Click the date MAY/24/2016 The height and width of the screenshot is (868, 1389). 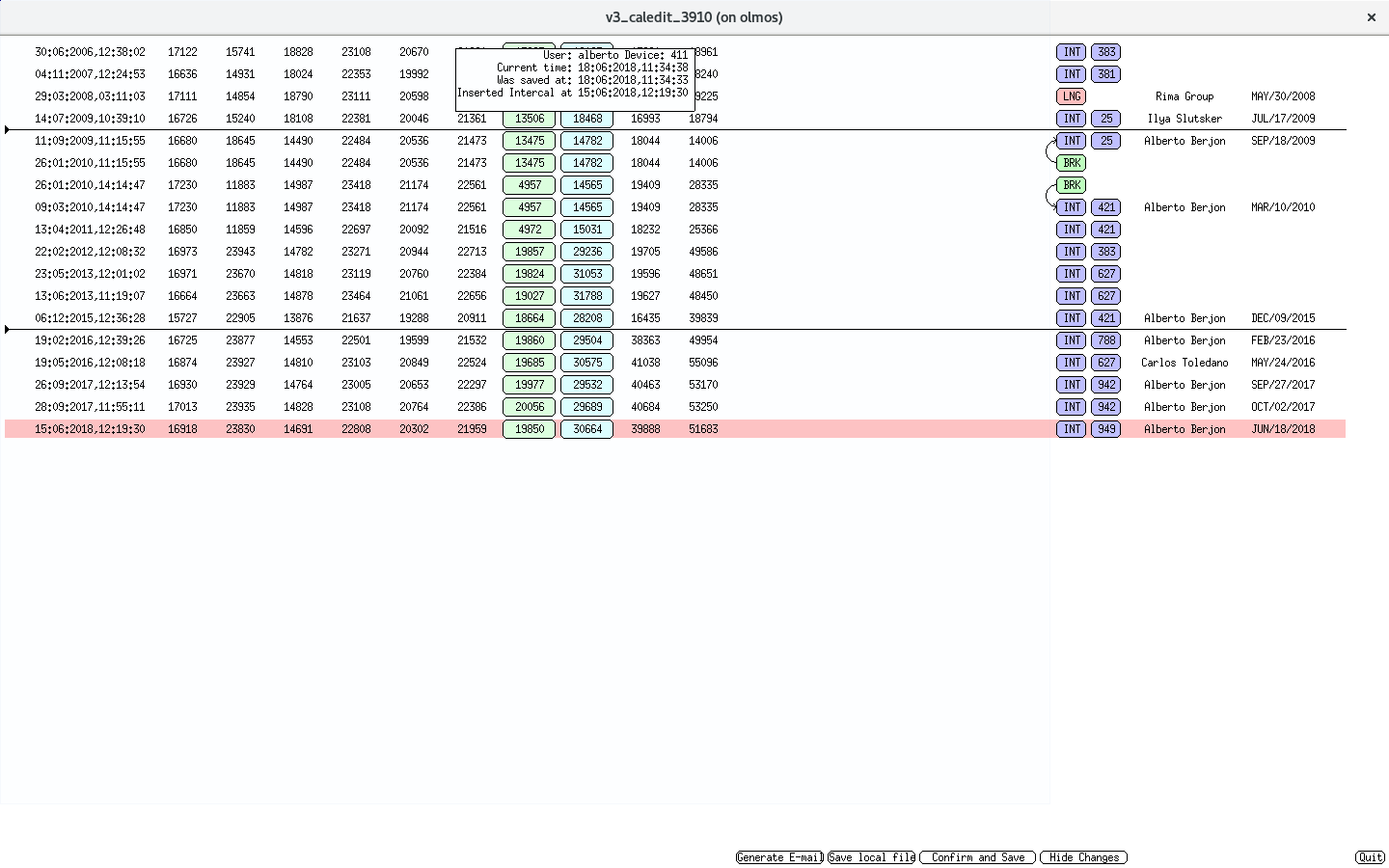[1283, 363]
